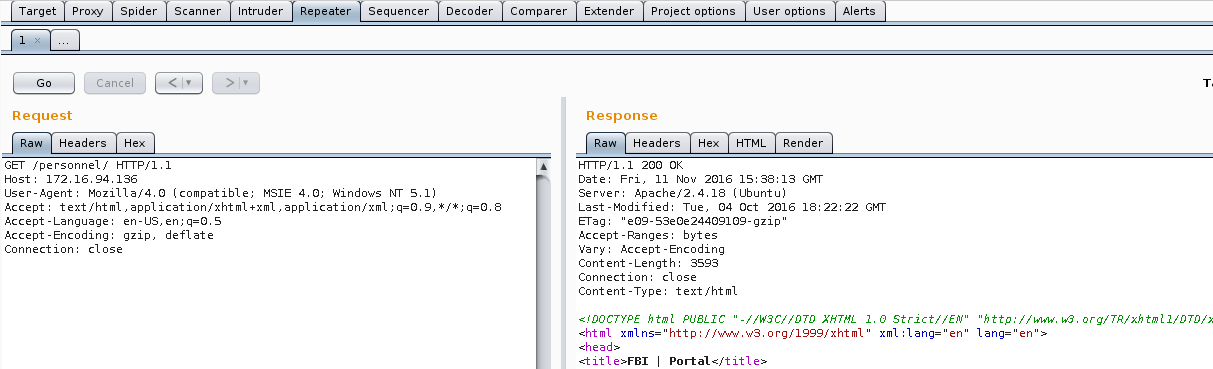This screenshot has height=369, width=1213.
Task: Click the ETag header line
Action: (683, 221)
